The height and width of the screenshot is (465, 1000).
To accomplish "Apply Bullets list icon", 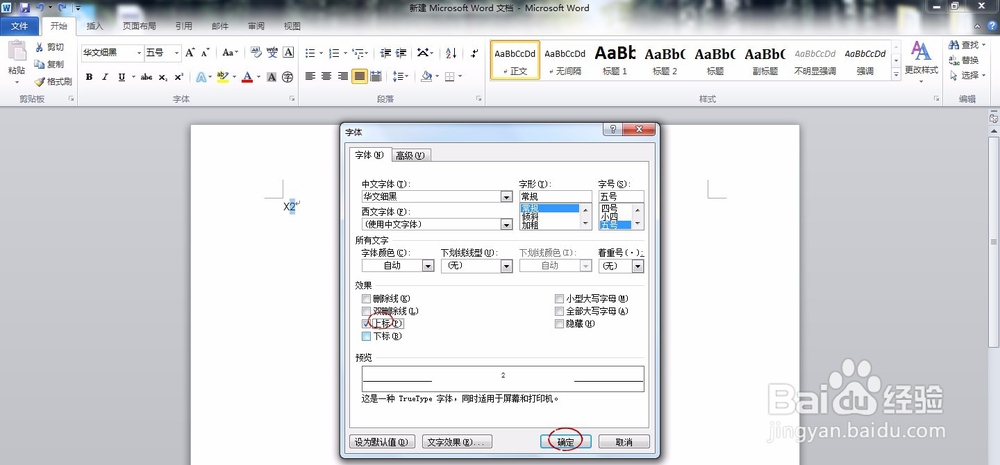I will pos(311,53).
